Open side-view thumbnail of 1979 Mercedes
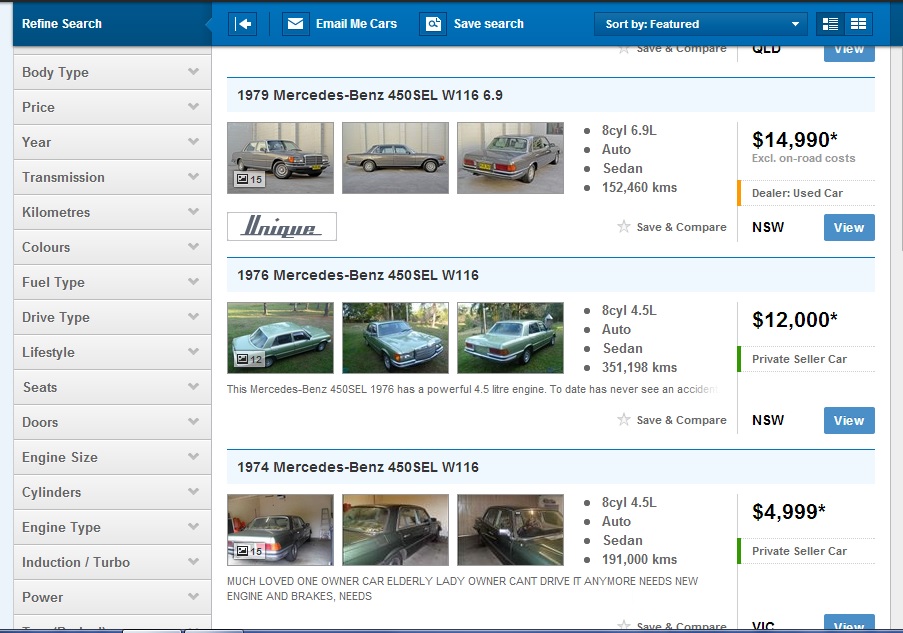 pos(395,158)
